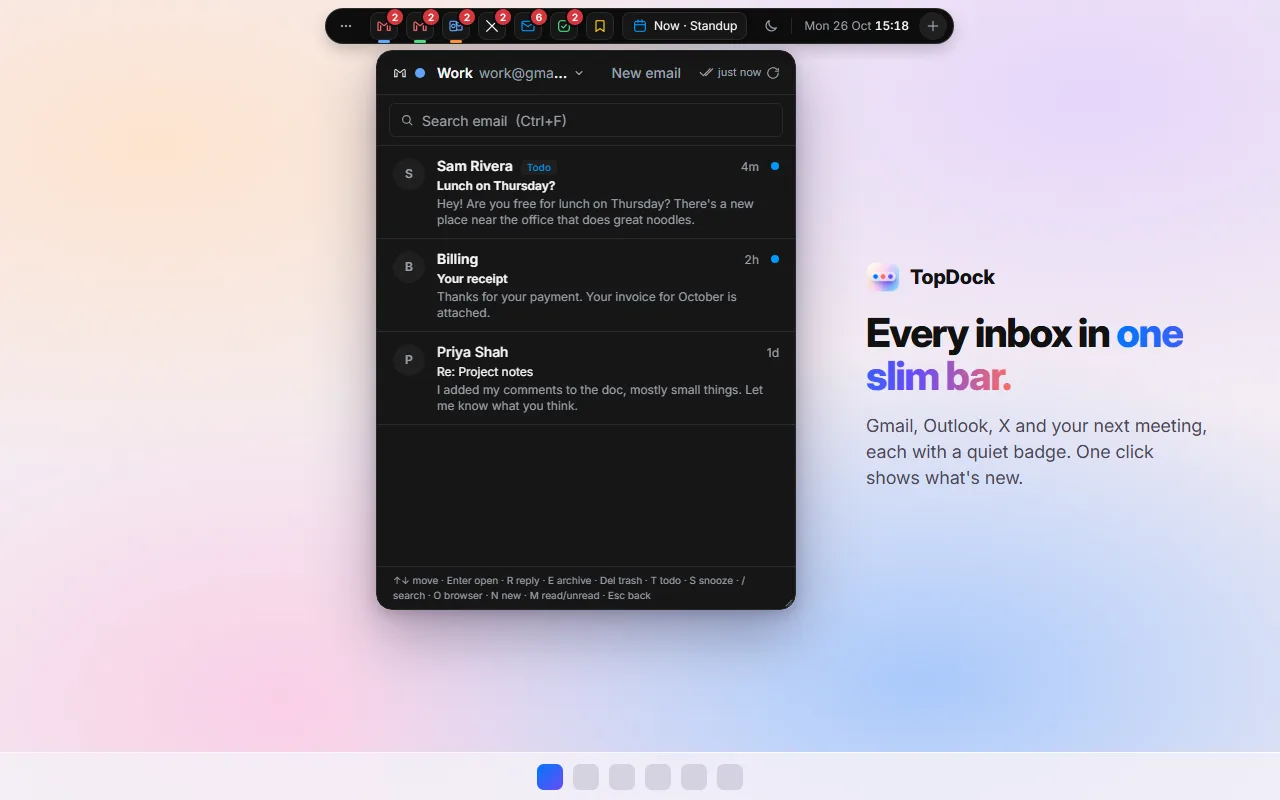Click the blue account dot beside Work

coord(420,73)
